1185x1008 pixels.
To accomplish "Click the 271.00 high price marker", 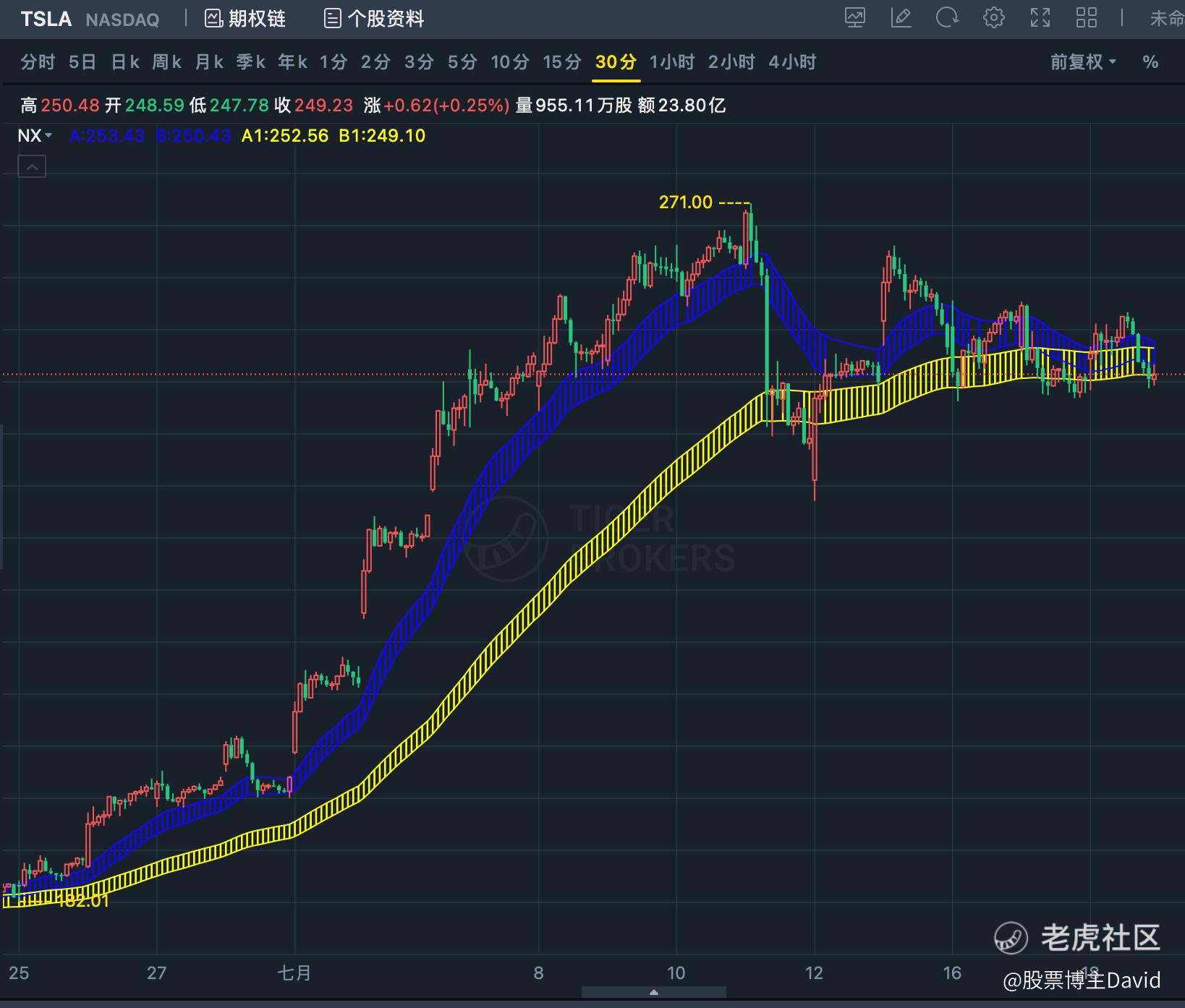I will point(686,202).
